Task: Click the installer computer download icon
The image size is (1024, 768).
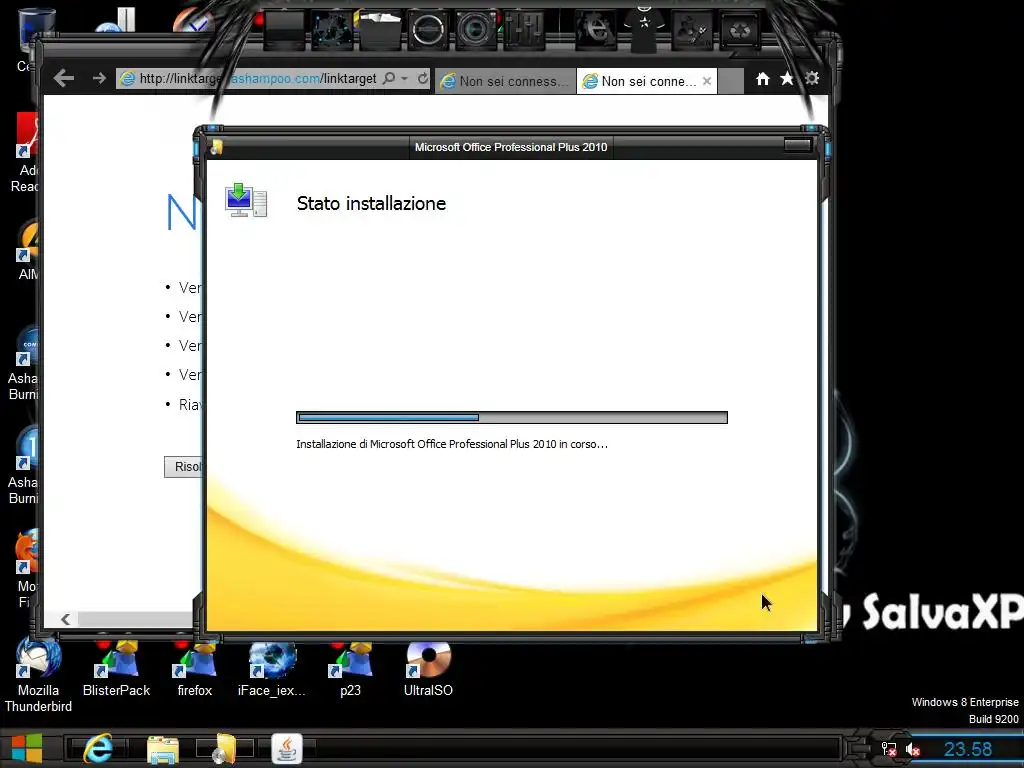Action: pos(246,200)
